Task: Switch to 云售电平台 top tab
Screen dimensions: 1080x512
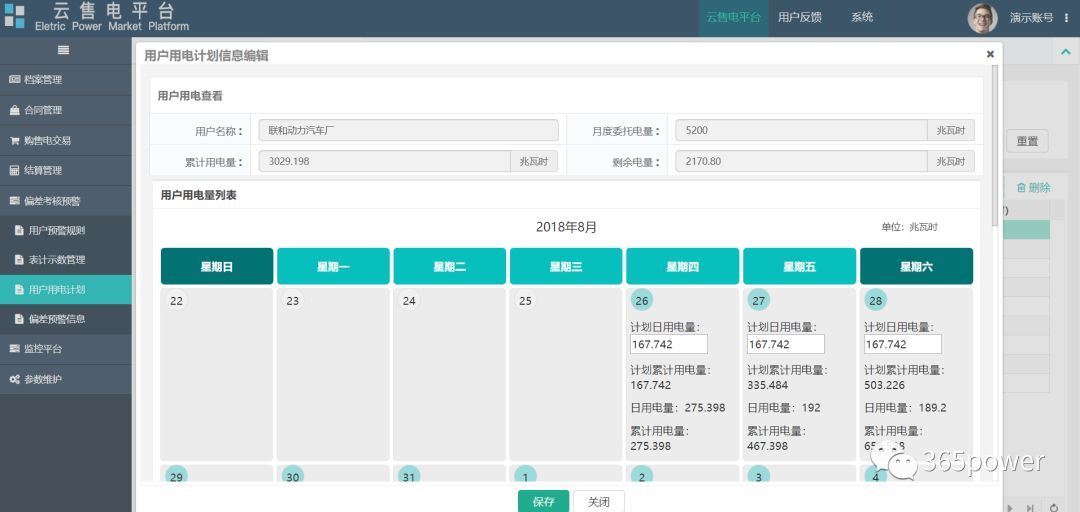Action: (x=733, y=17)
